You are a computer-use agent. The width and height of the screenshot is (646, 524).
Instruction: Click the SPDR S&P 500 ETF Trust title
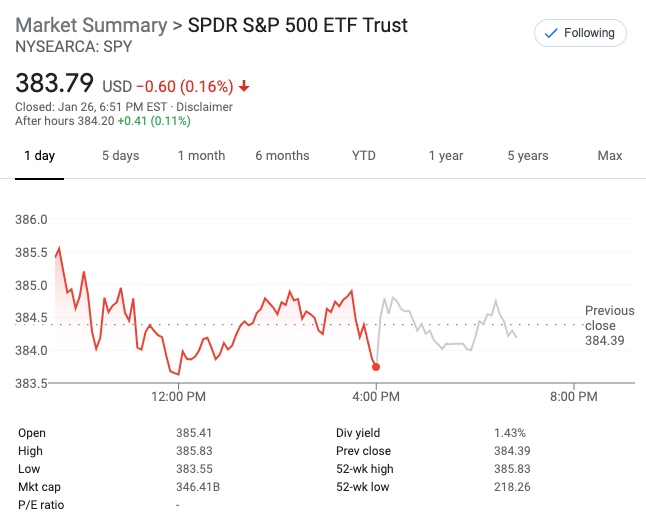coord(298,25)
